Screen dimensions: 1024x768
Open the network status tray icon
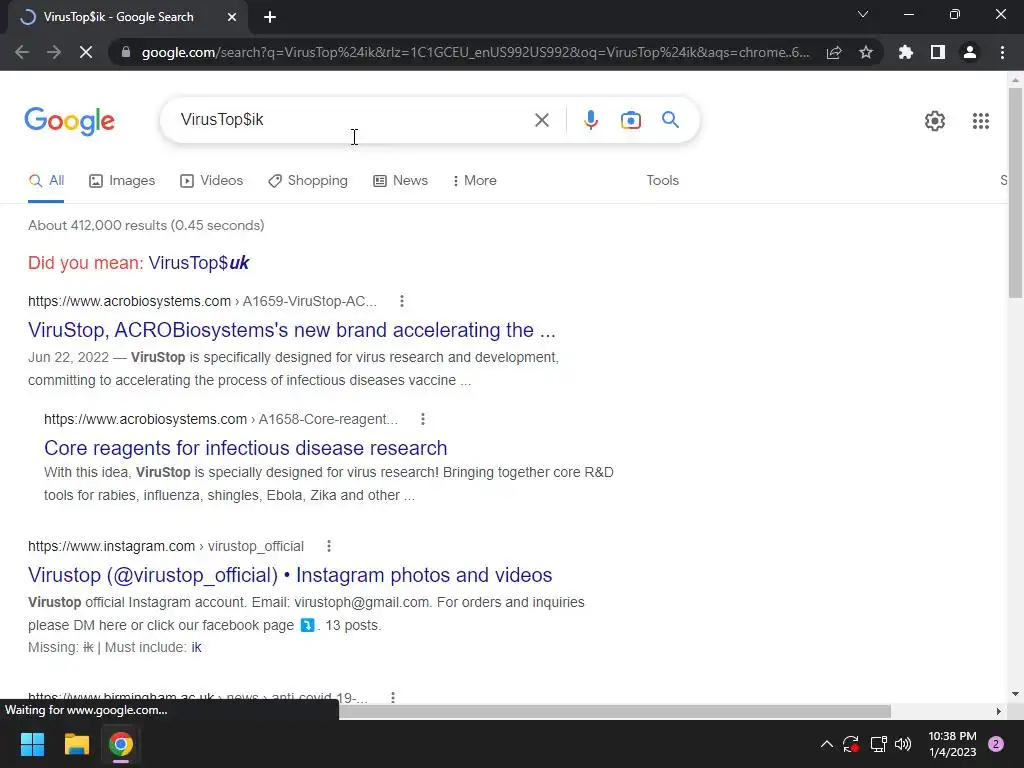(x=878, y=744)
